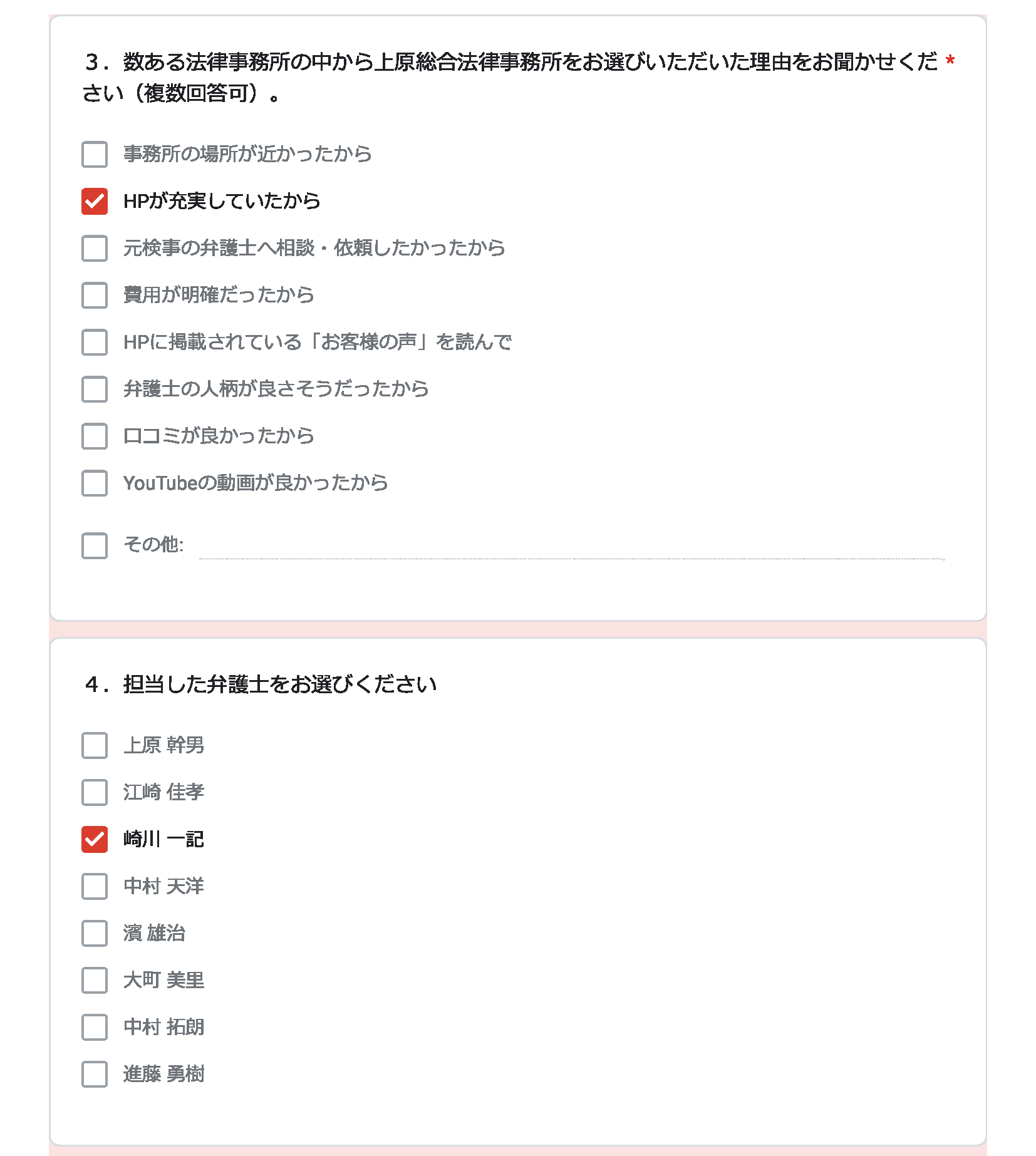Select lawyer 中村 天洋 checkbox
Image resolution: width=1036 pixels, height=1156 pixels.
[95, 886]
